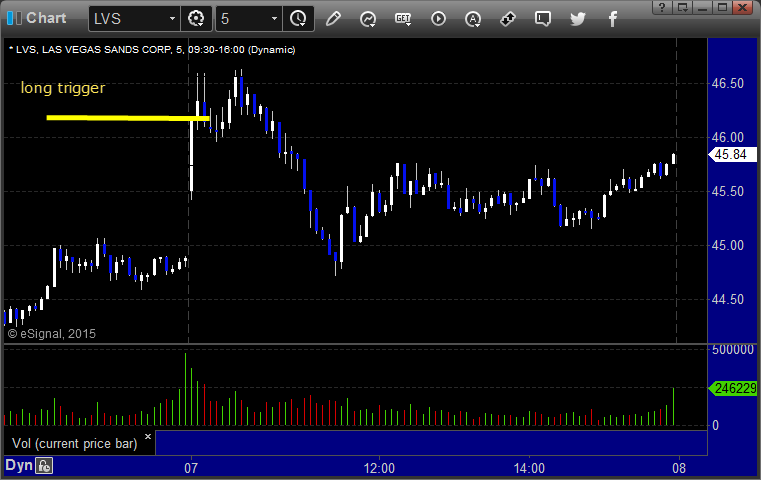Open the chart type selector icon
The image size is (761, 480).
[x=368, y=19]
